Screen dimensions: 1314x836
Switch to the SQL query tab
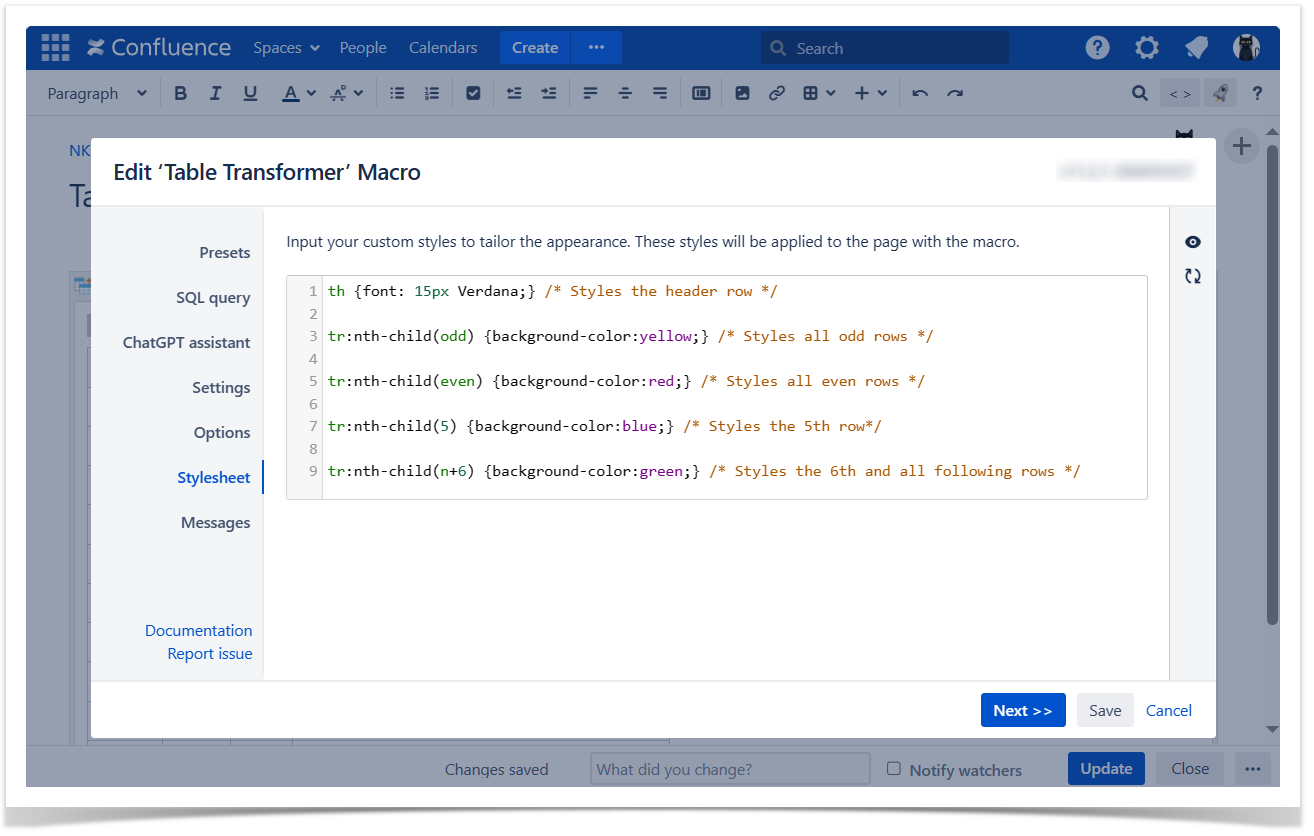213,298
